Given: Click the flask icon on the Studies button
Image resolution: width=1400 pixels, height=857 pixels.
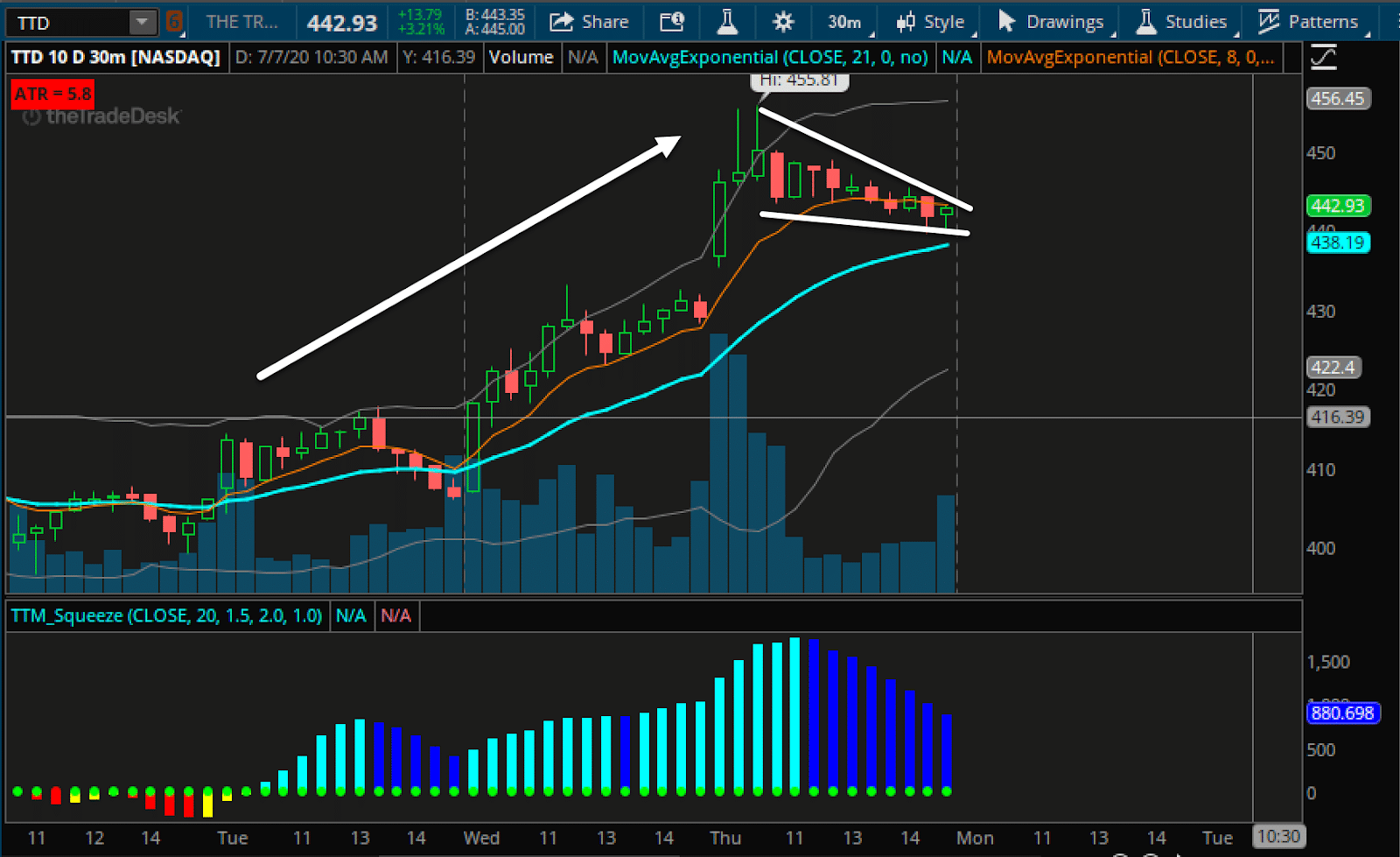Looking at the screenshot, I should (1145, 22).
